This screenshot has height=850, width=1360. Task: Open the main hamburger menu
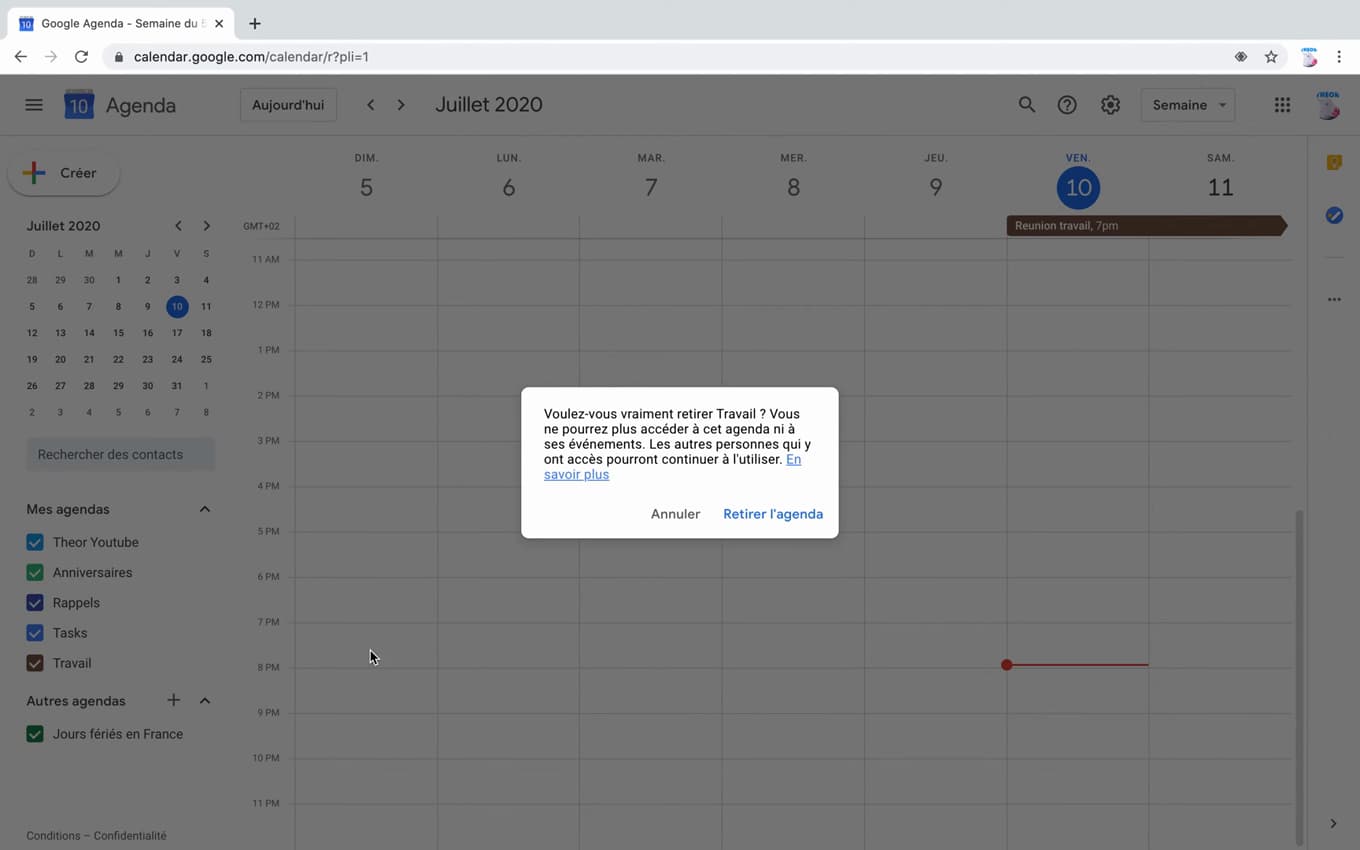click(34, 105)
